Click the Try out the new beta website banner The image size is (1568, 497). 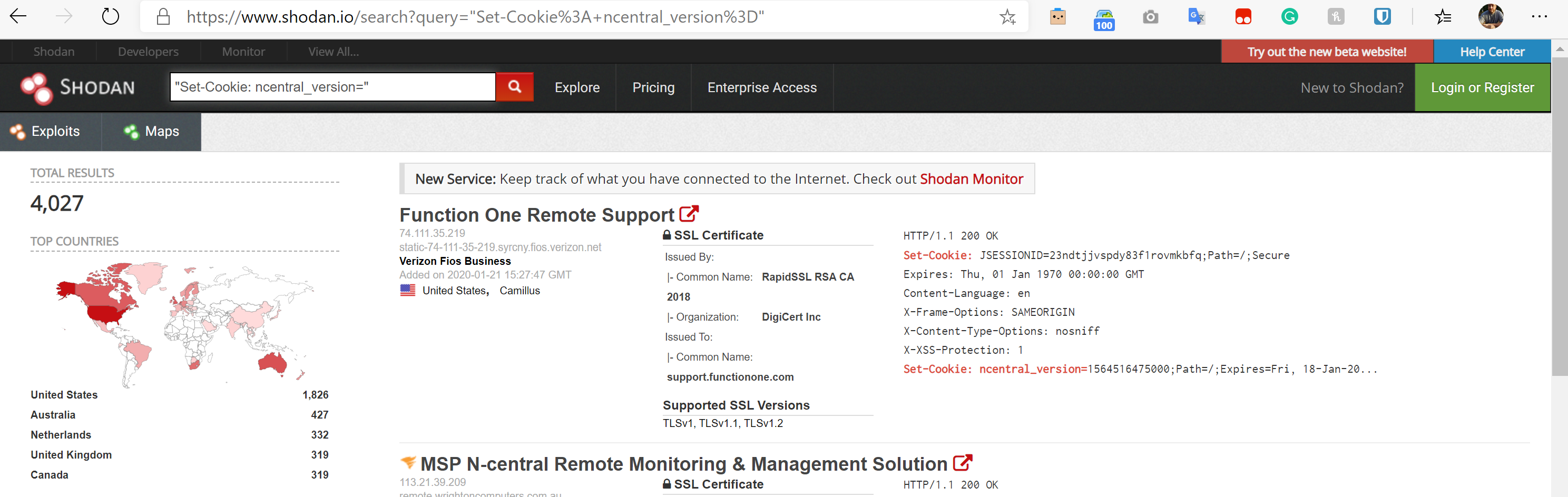(1327, 52)
